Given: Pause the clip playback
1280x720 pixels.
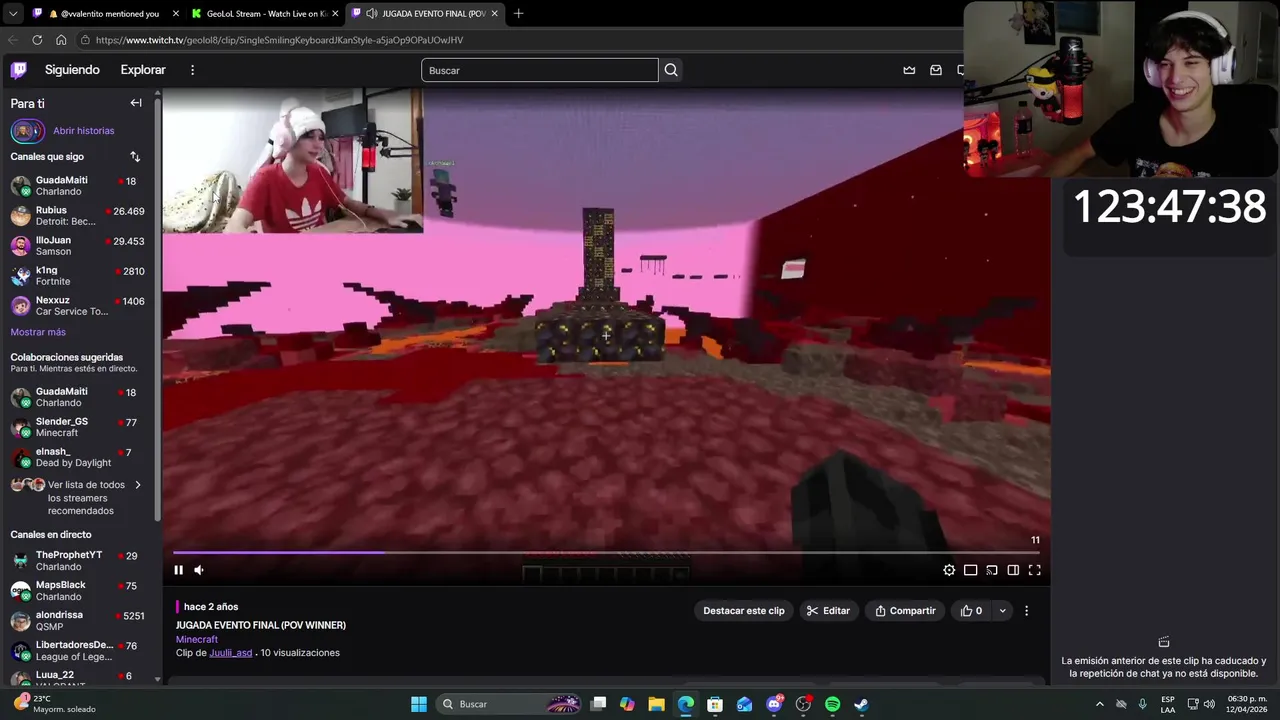Looking at the screenshot, I should click(179, 570).
